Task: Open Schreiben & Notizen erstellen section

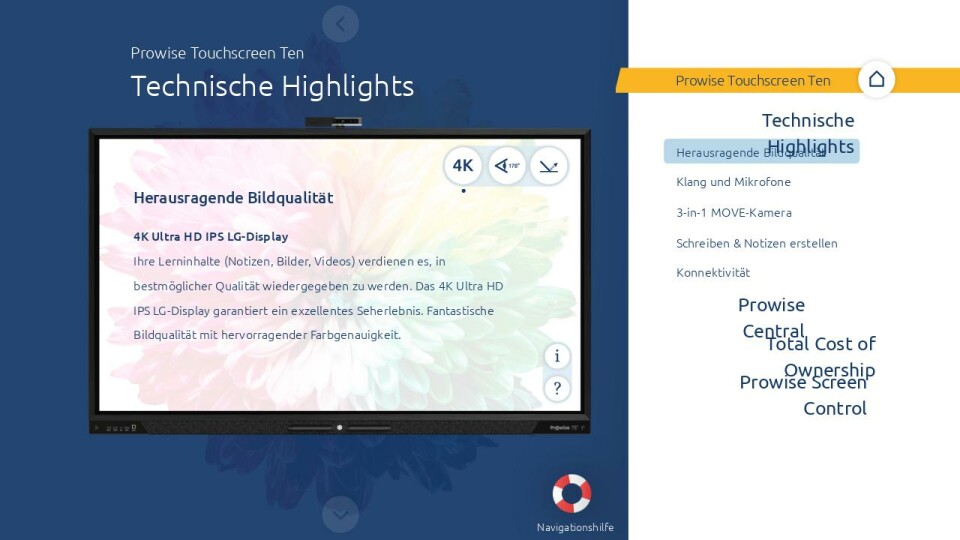Action: click(757, 243)
